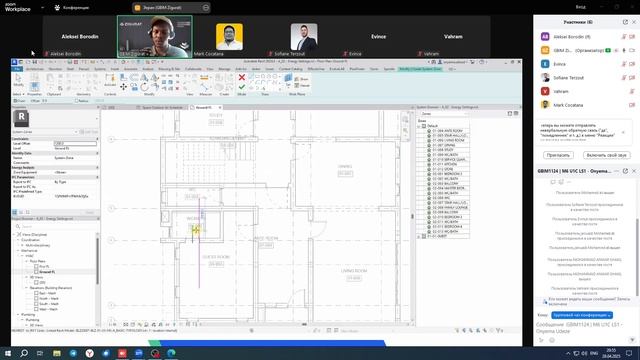The width and height of the screenshot is (640, 360).
Task: Collapse the Mechanical node in Project Browser
Action: coord(18,251)
